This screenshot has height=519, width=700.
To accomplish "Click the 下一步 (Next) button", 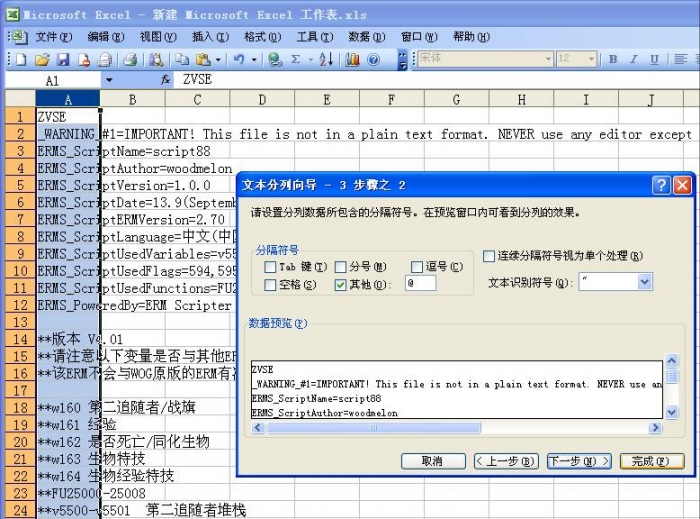I will click(x=579, y=461).
